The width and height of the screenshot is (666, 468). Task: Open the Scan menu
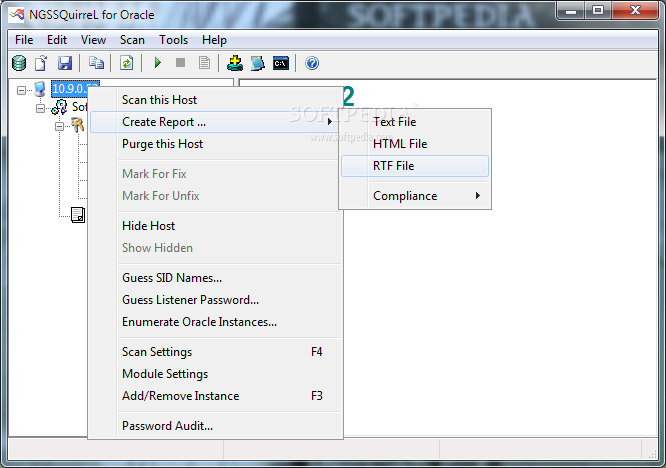(x=132, y=40)
